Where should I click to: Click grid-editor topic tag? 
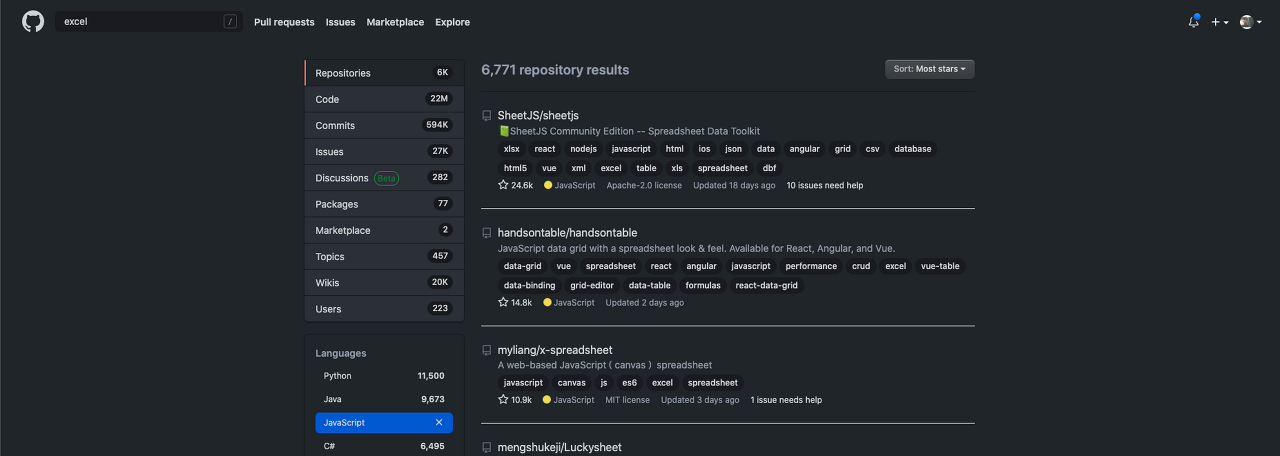pos(593,285)
